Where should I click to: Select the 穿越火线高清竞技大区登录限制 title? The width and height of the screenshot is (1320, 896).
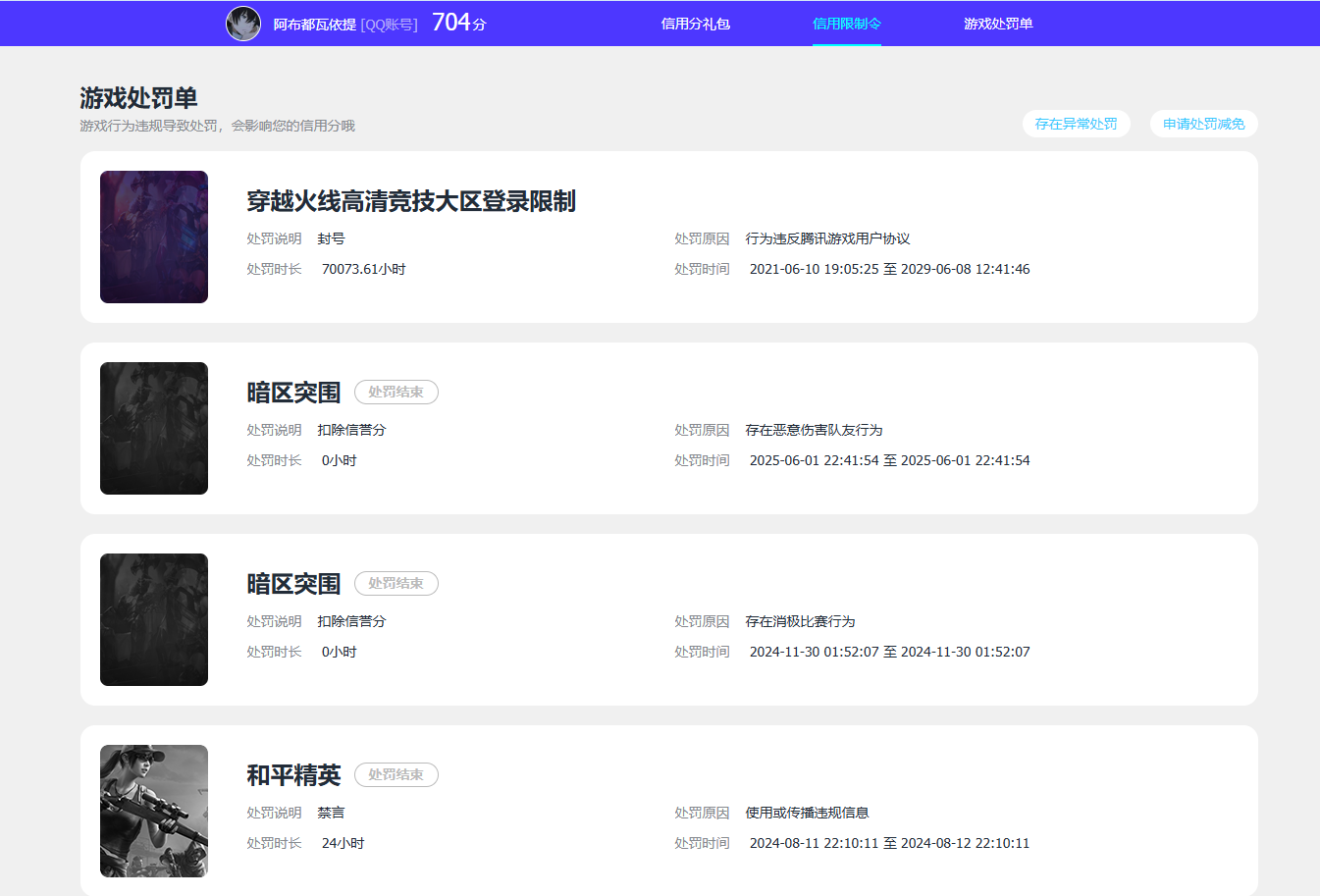pos(411,201)
